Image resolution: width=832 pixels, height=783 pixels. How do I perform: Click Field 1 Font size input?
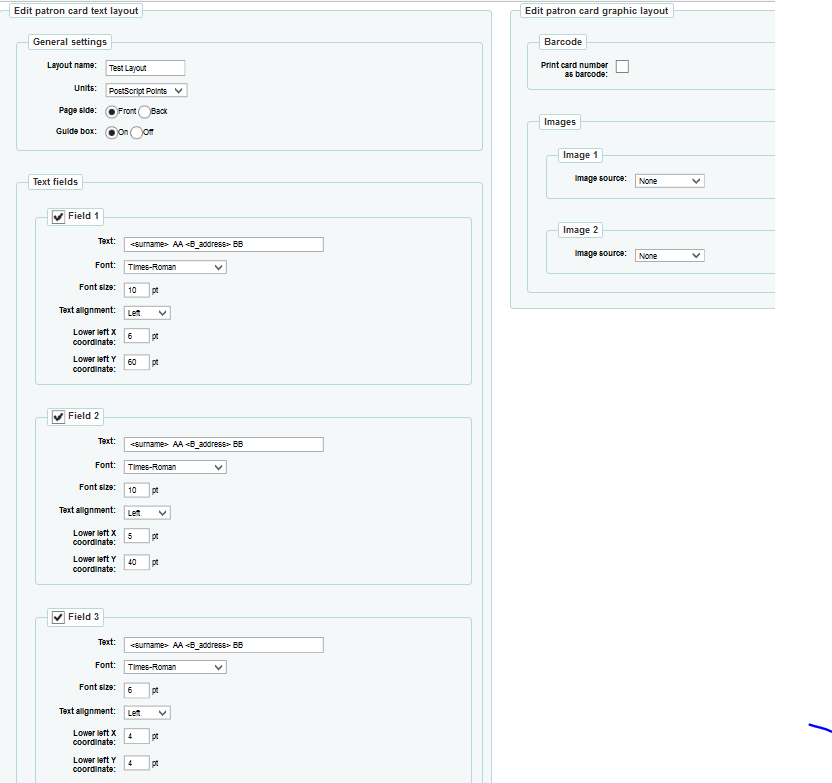point(137,290)
